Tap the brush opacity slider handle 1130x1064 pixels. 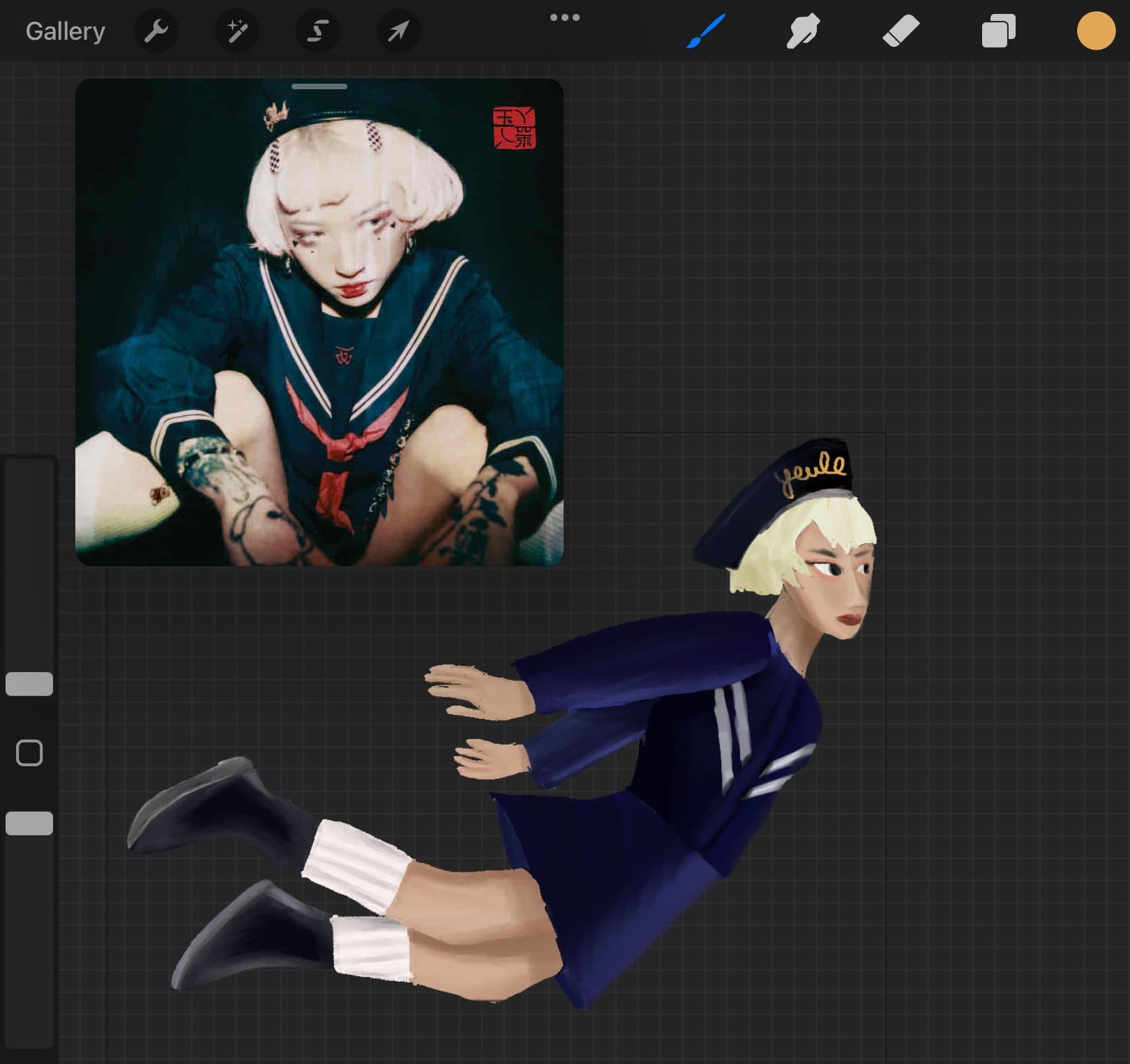tap(29, 823)
